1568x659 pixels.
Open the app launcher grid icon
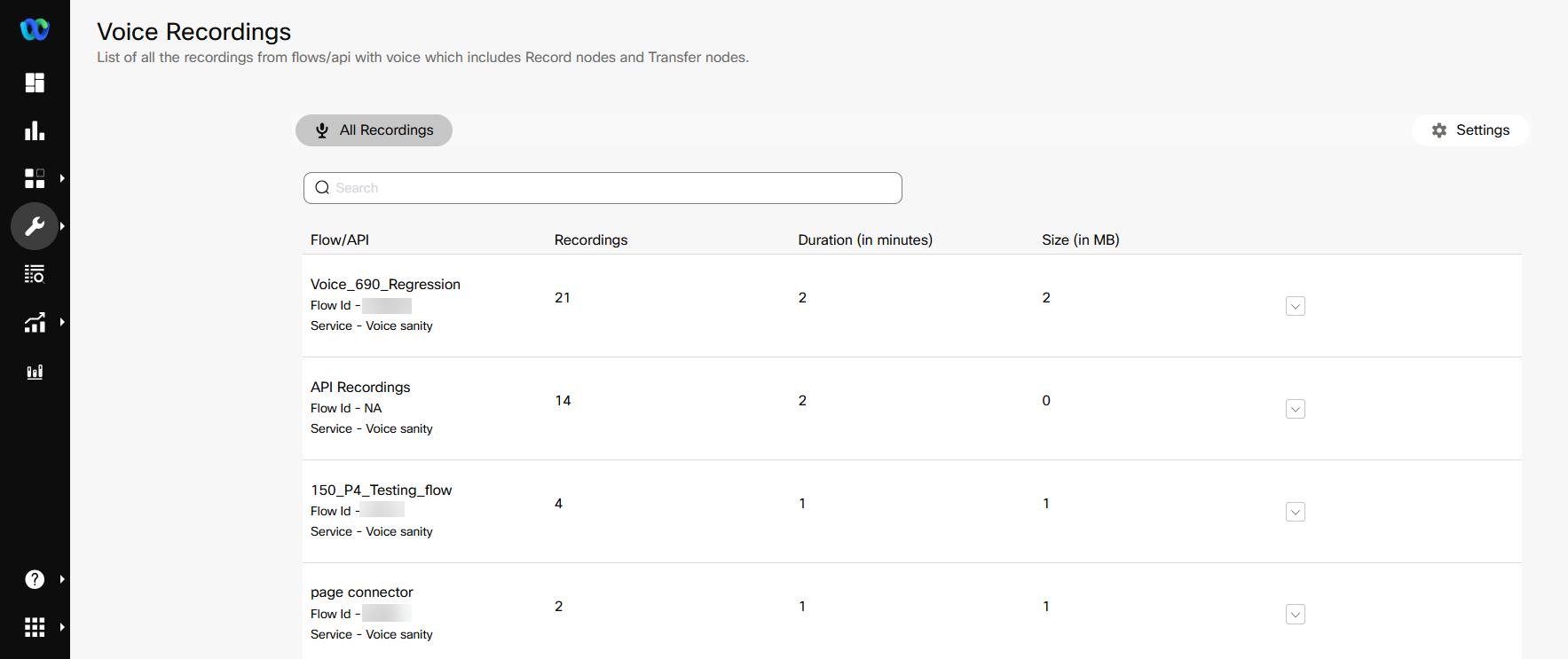tap(35, 627)
